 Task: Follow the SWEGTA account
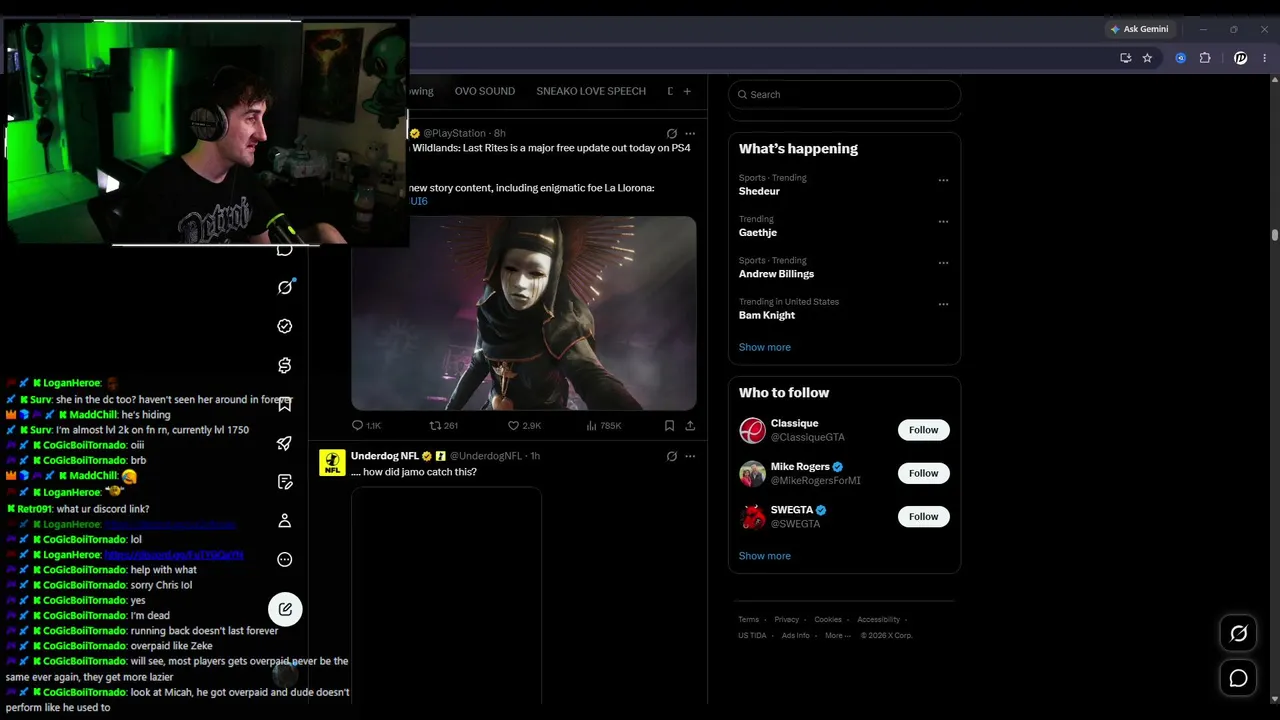point(923,516)
